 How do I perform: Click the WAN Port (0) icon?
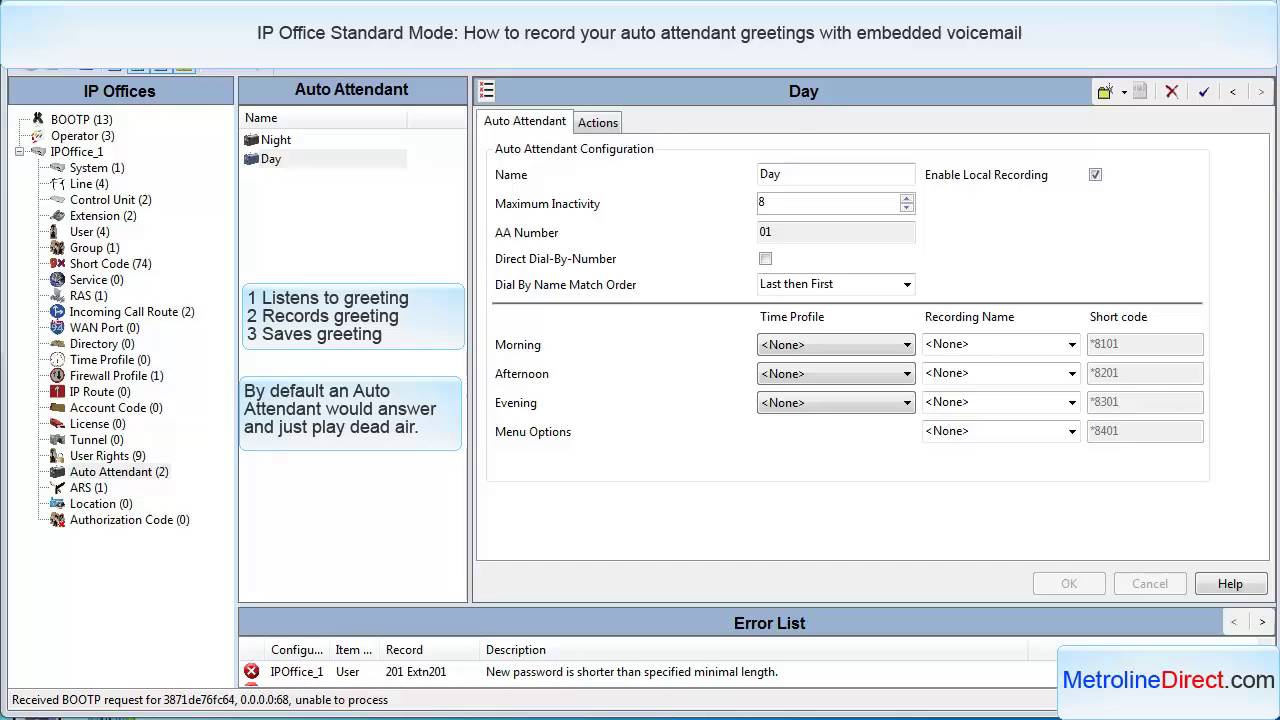(x=58, y=328)
